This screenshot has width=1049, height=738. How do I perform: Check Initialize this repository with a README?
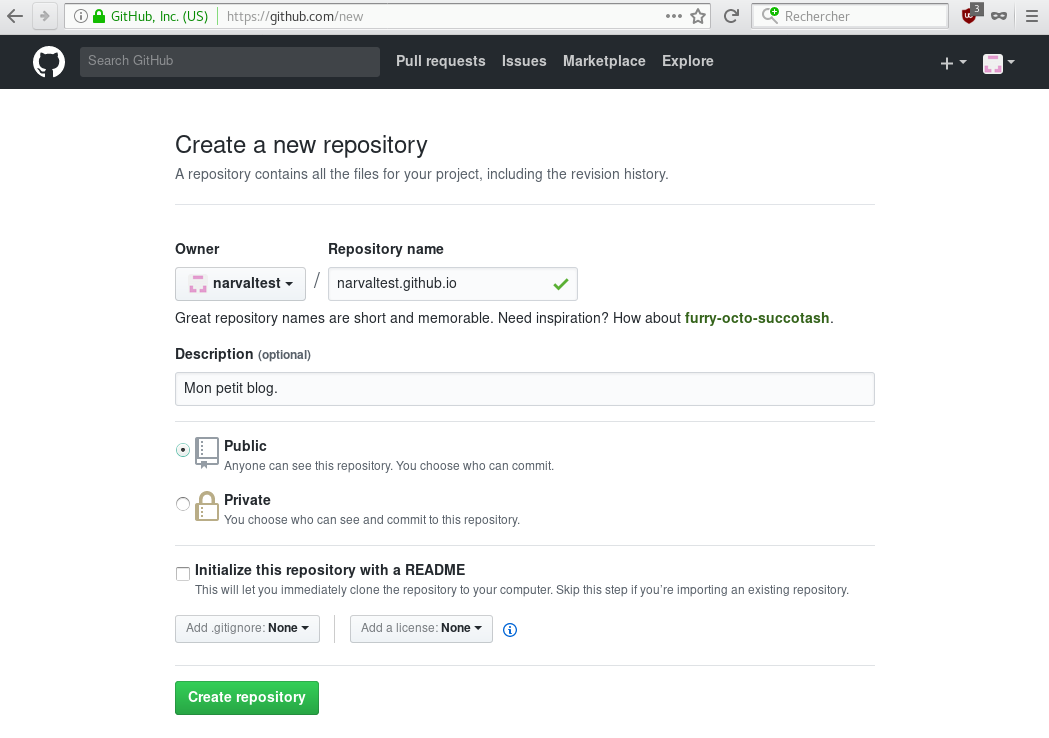click(x=183, y=573)
